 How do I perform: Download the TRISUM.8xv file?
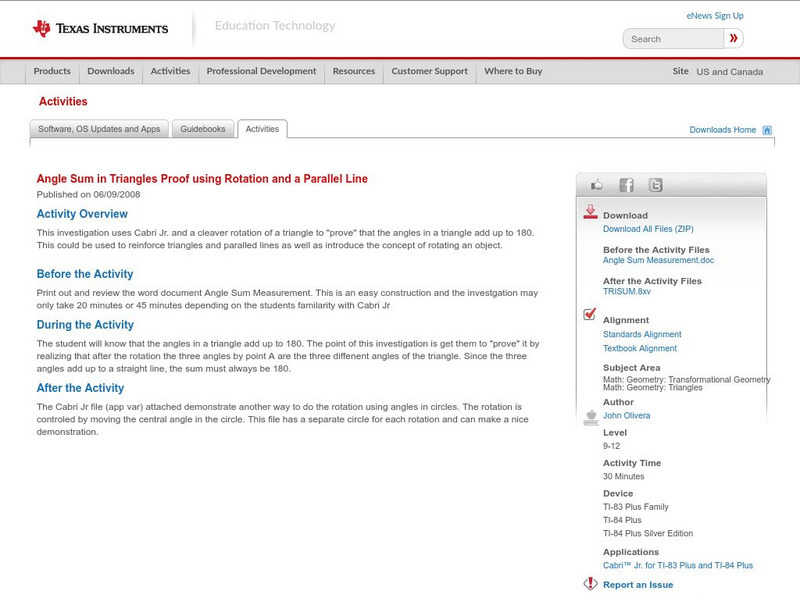pos(627,291)
